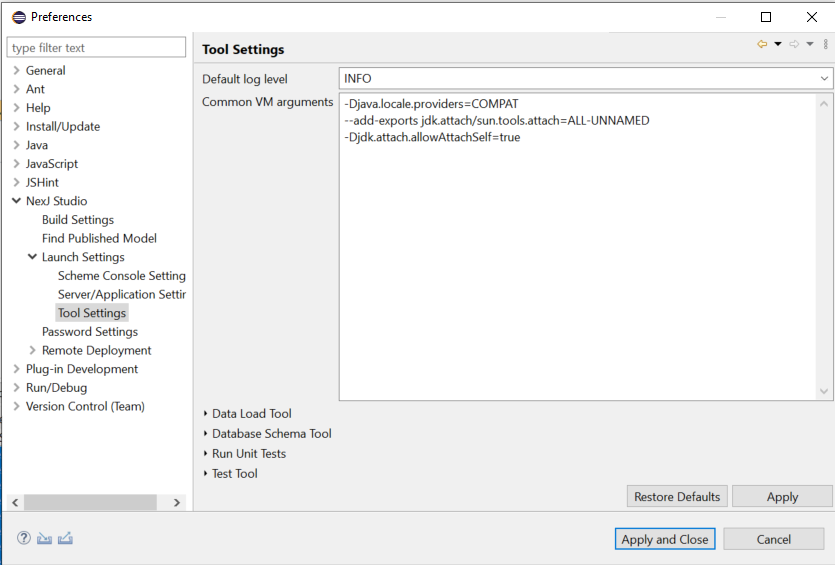The image size is (835, 565).
Task: Expand the Test Tool section
Action: [x=206, y=474]
